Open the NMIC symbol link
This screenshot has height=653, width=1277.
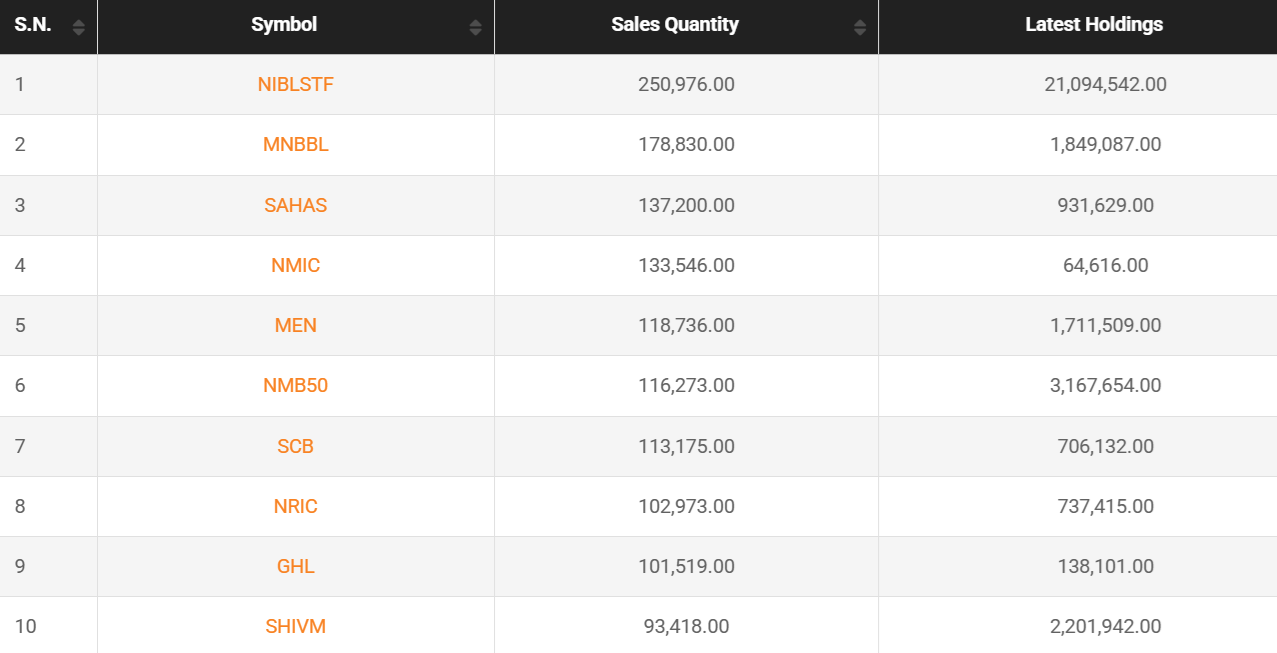coord(296,266)
